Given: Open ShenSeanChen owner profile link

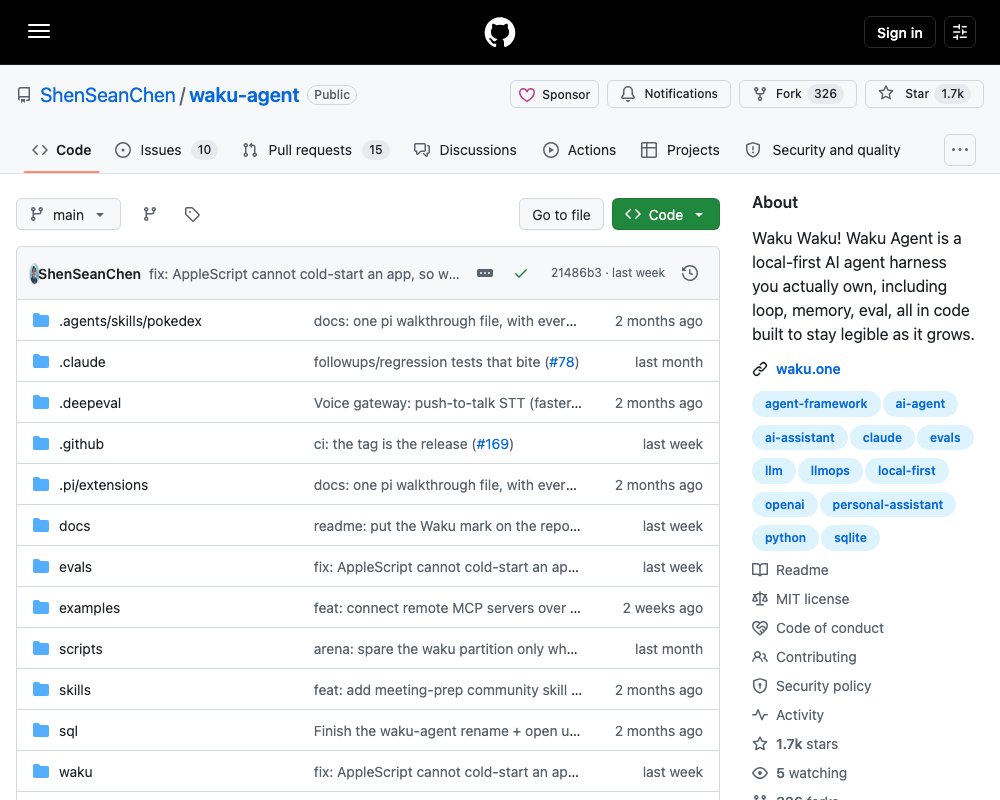Looking at the screenshot, I should click(108, 95).
